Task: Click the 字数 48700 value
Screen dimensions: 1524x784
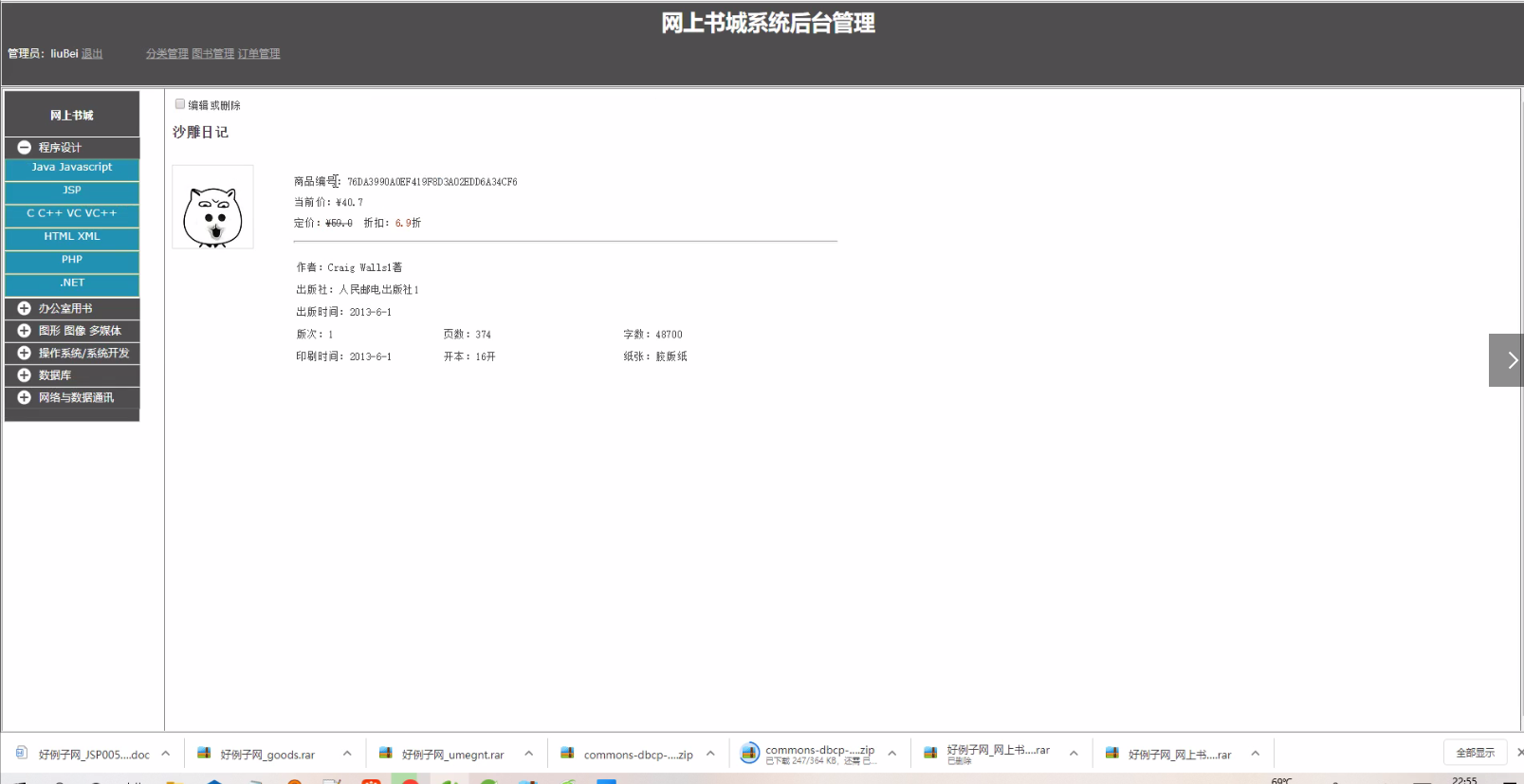Action: [669, 335]
